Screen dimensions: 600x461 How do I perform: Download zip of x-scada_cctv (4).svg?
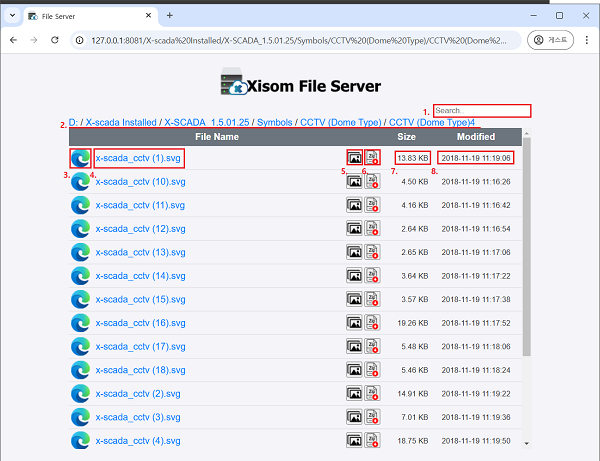372,441
